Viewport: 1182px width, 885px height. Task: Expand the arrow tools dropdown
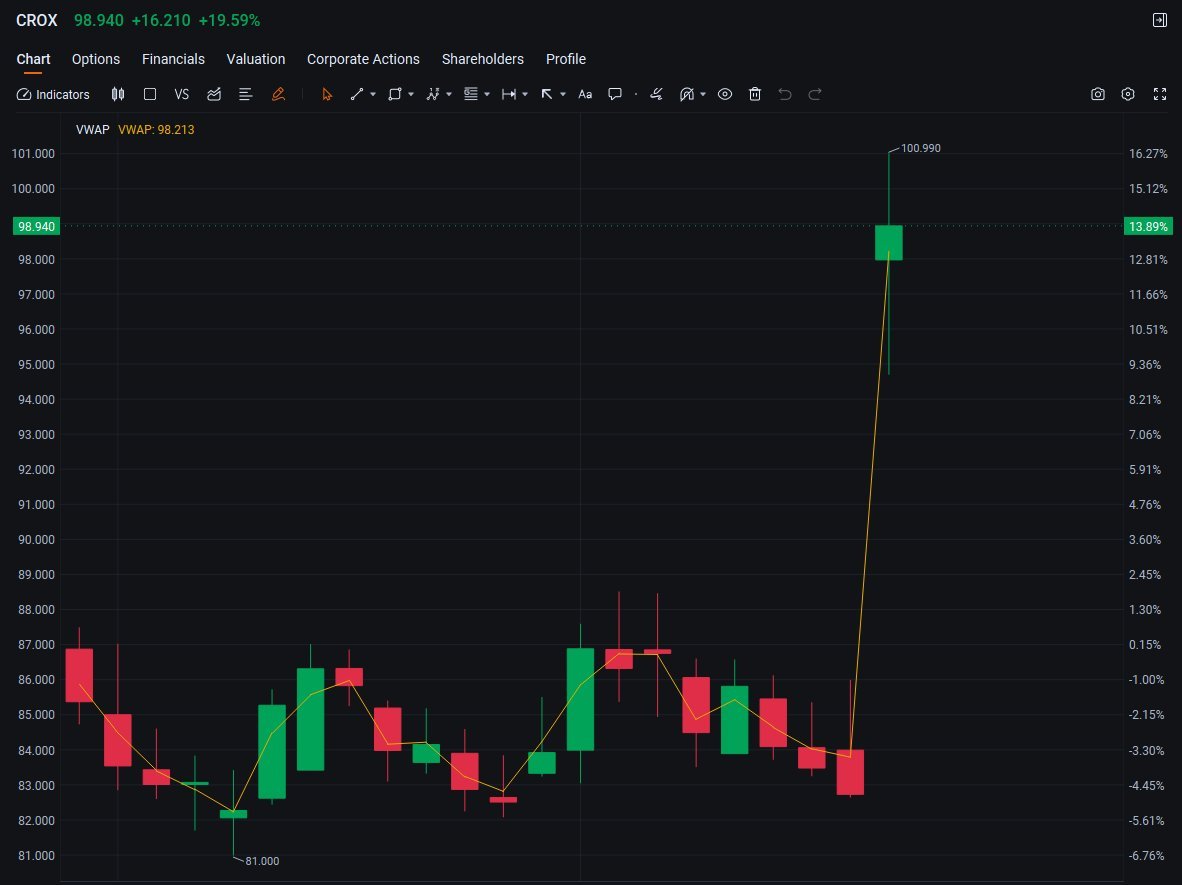click(563, 94)
